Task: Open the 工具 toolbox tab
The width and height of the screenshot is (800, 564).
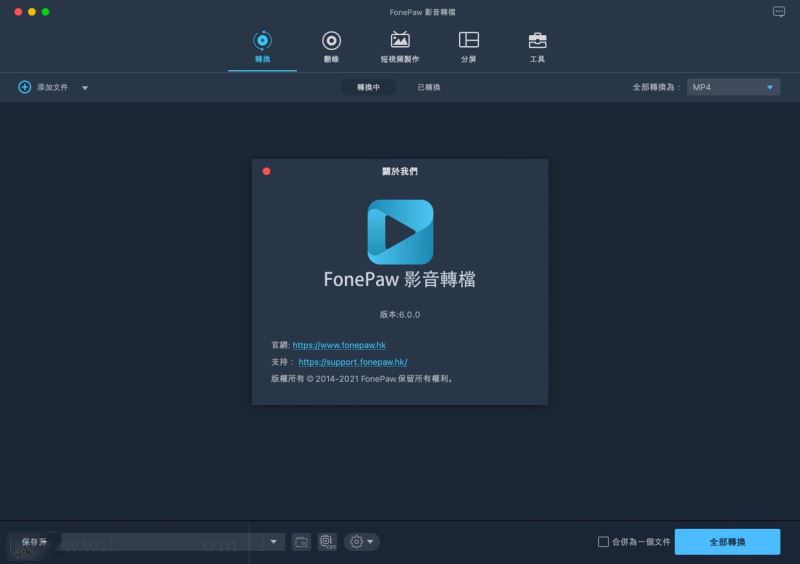Action: click(537, 47)
